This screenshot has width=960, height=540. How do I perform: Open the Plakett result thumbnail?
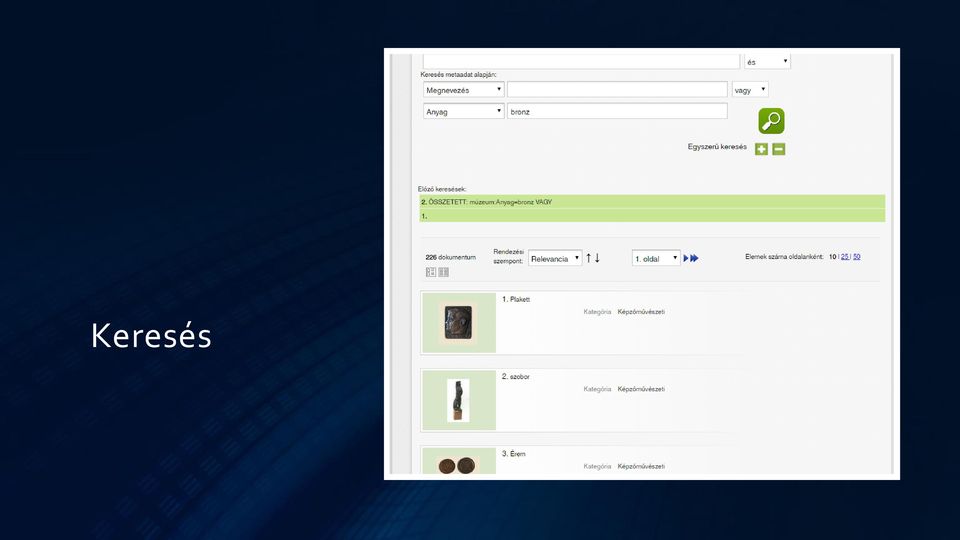pyautogui.click(x=459, y=323)
